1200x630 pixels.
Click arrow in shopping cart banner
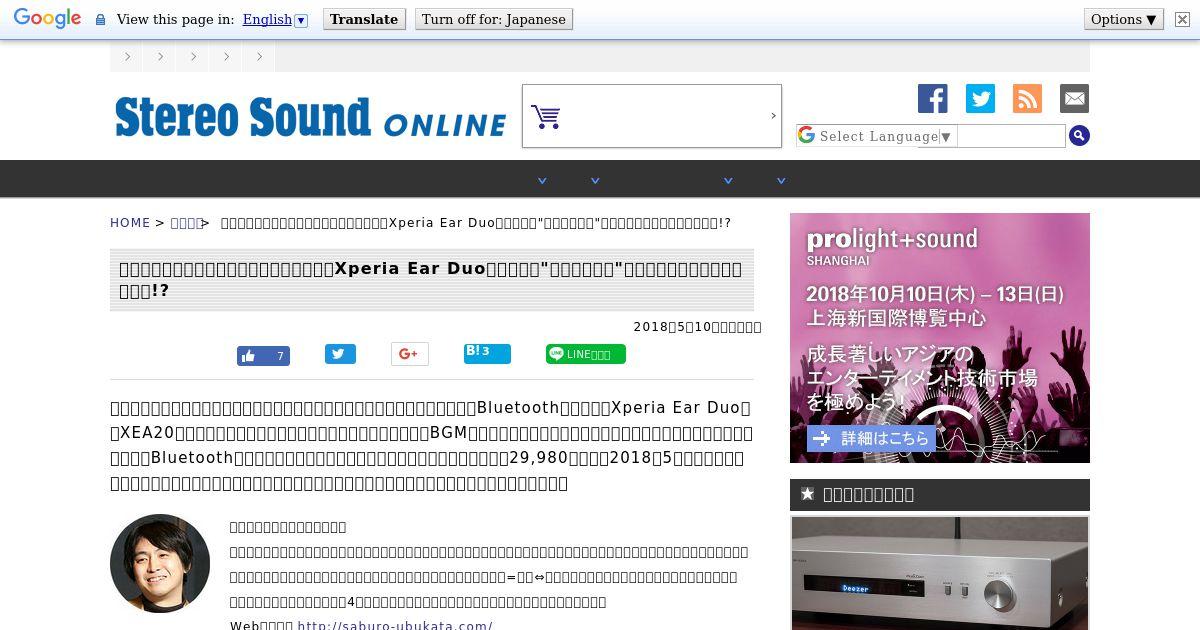[x=773, y=116]
